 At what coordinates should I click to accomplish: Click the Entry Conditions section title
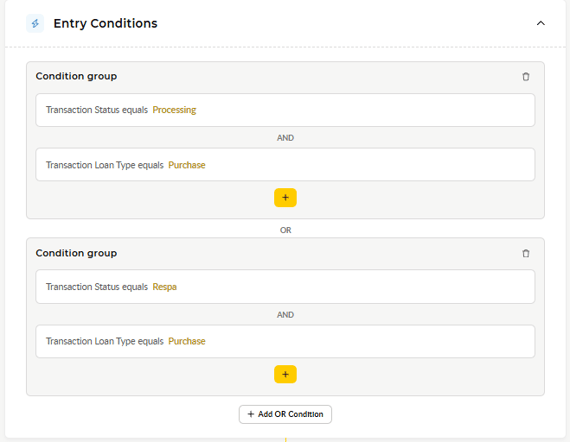pos(105,24)
